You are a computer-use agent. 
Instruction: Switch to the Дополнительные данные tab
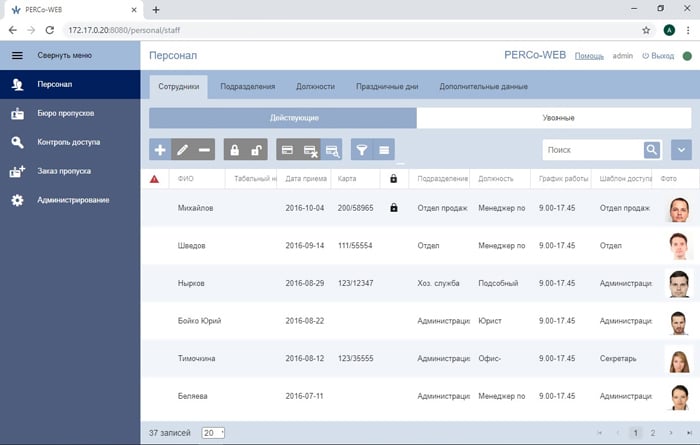point(483,87)
